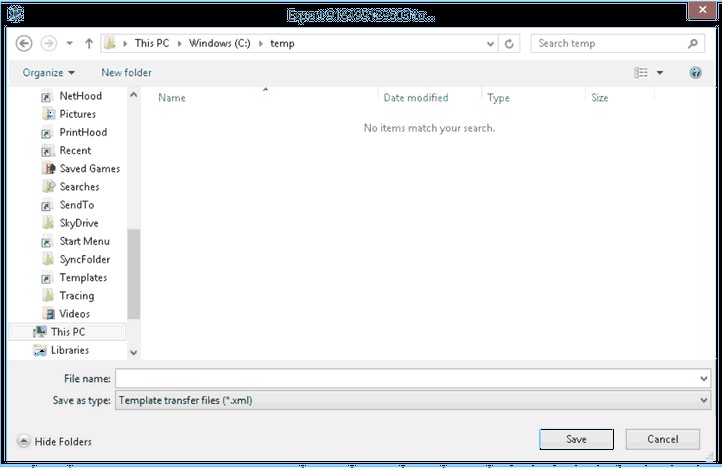
Task: Click the search magnifier icon
Action: pyautogui.click(x=693, y=44)
